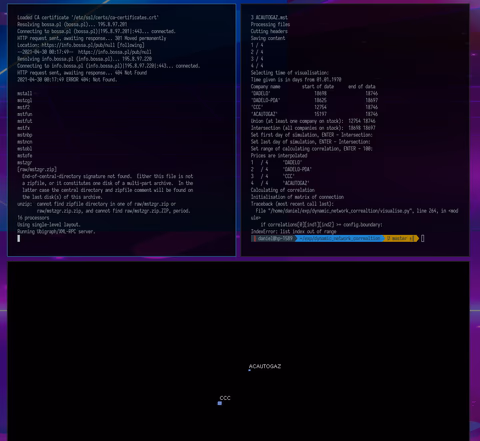Viewport: 480px width, 441px height.
Task: Click the IndexError list index line
Action: coord(294,231)
